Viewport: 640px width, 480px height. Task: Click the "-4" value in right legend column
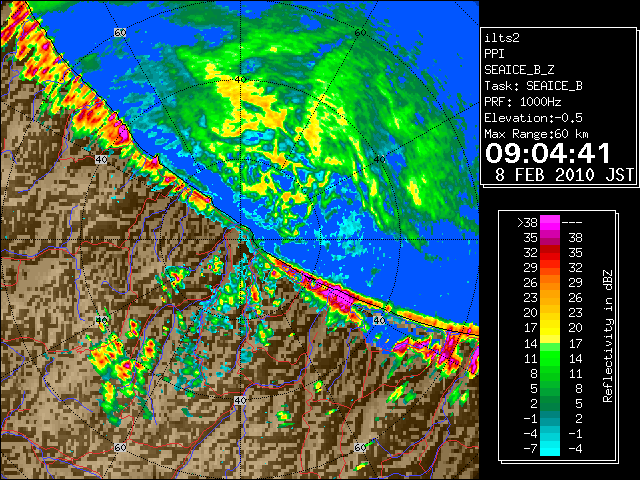pyautogui.click(x=576, y=449)
